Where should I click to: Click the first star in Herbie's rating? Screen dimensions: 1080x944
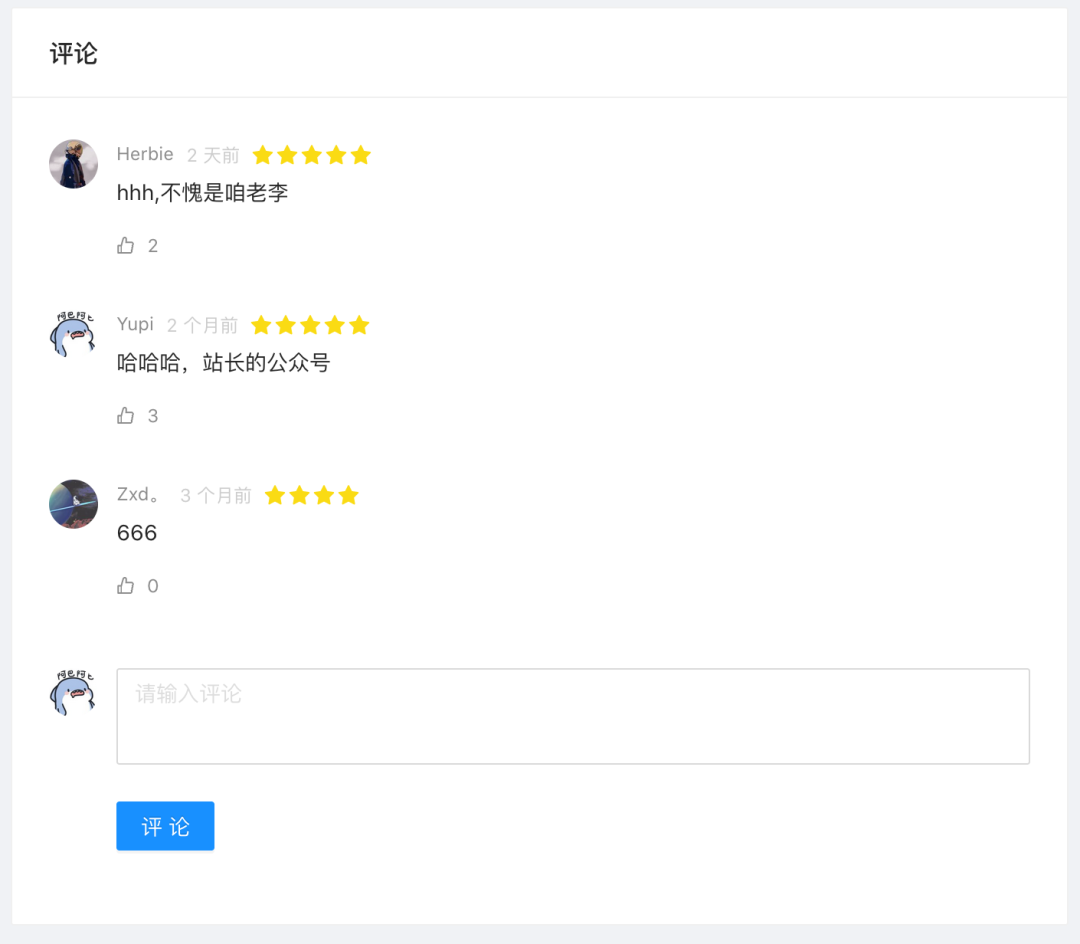click(x=263, y=155)
